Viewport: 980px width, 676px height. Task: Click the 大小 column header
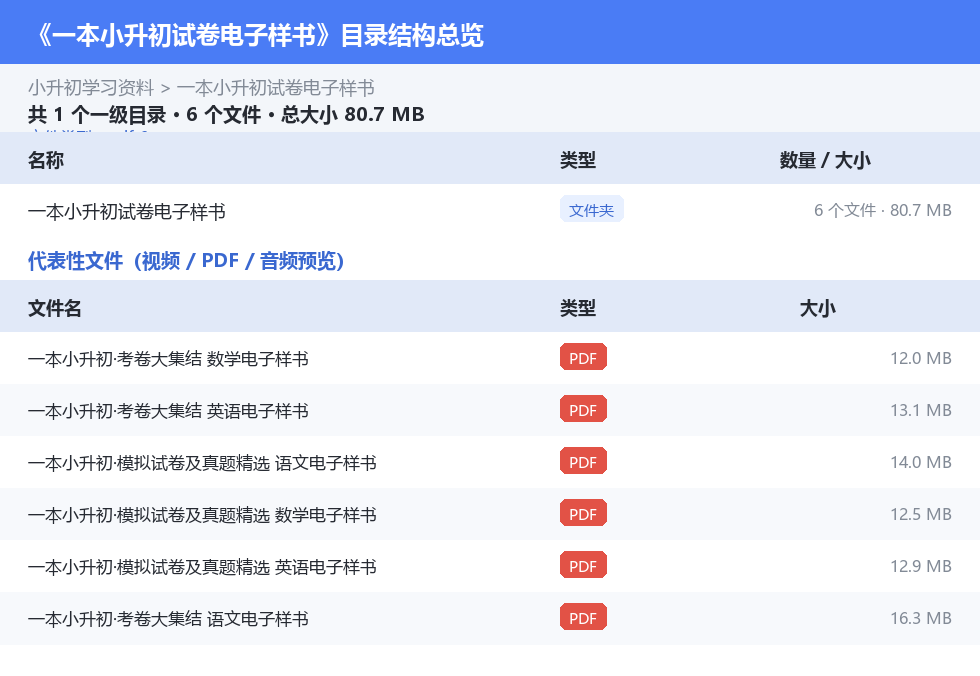818,309
